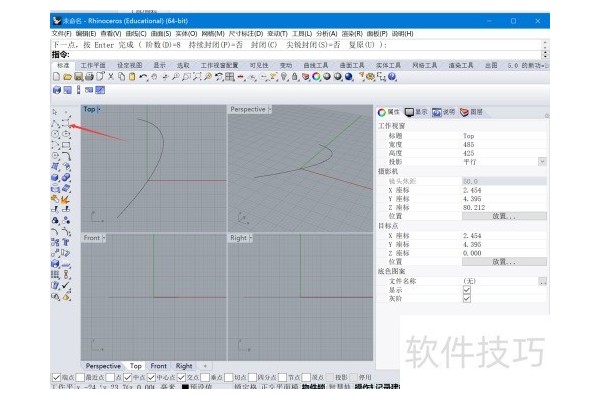This screenshot has height=400, width=600.
Task: Open the 投影 projection dropdown arrow
Action: (542, 162)
